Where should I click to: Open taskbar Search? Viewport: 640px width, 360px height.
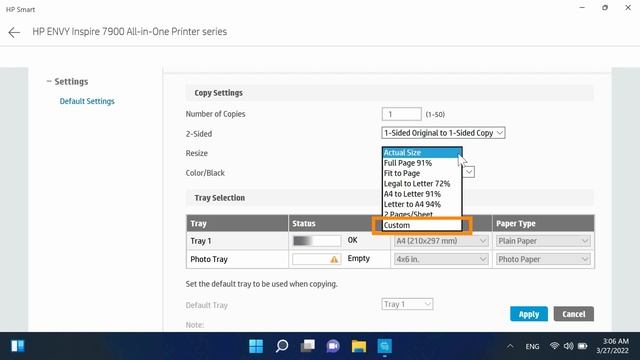(282, 346)
